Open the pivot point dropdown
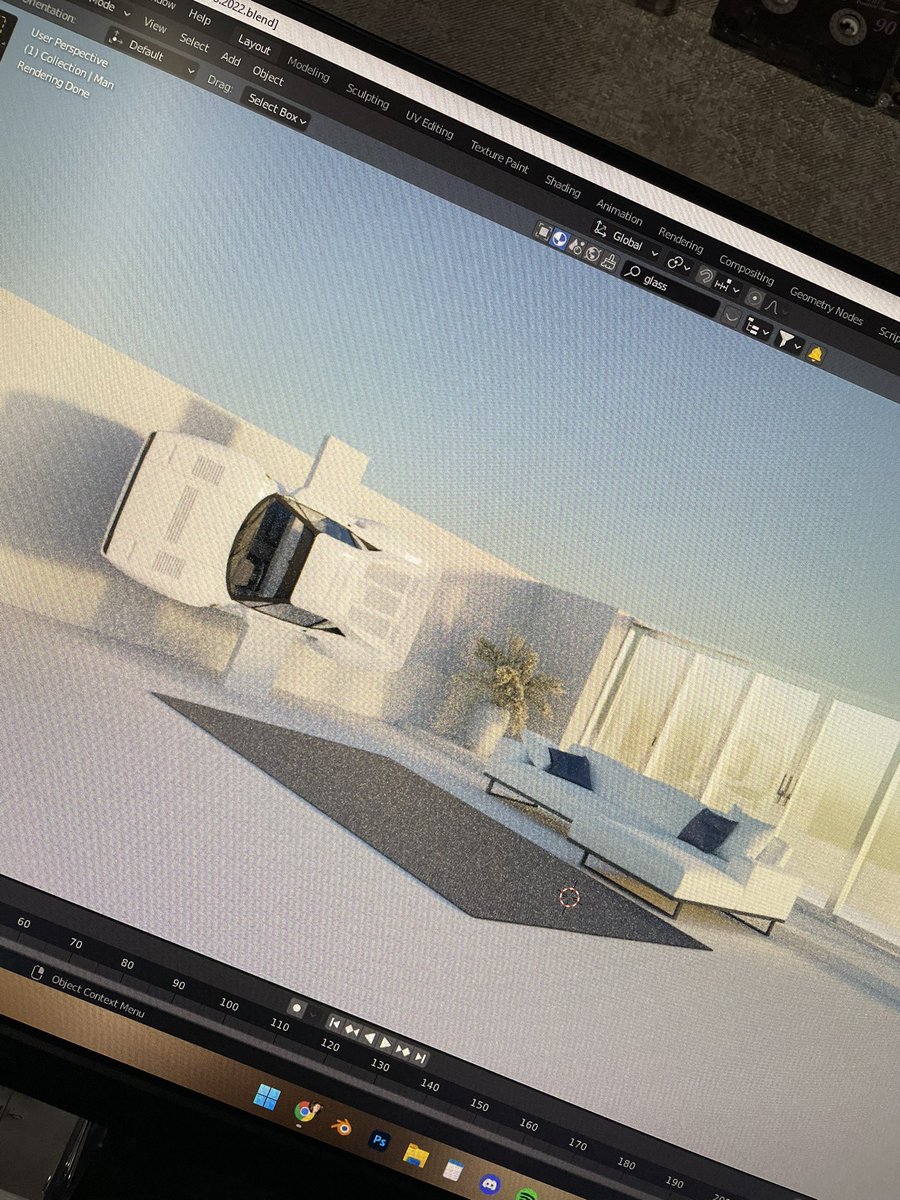Image resolution: width=900 pixels, height=1200 pixels. point(678,265)
